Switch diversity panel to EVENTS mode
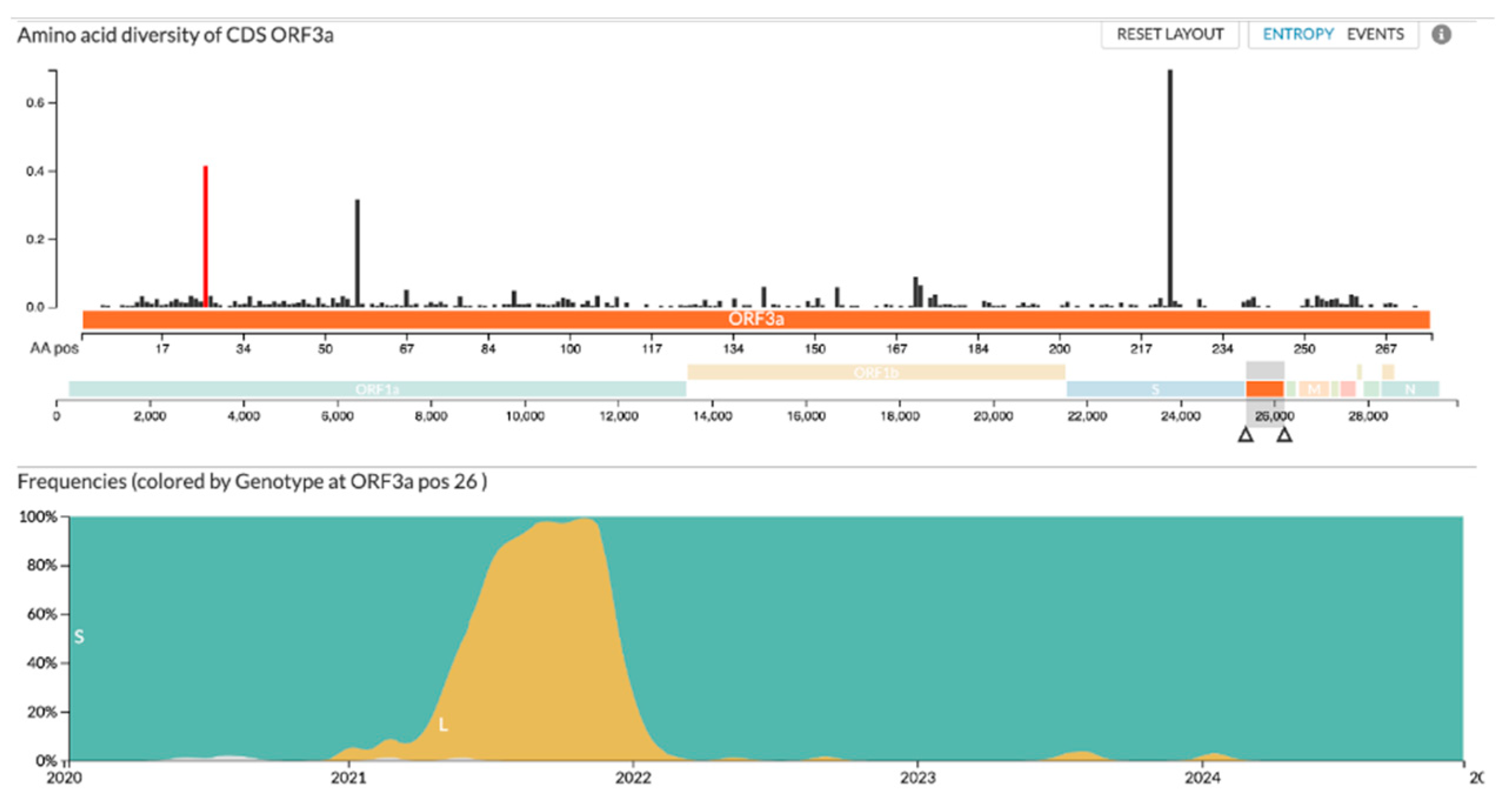 pos(1375,35)
